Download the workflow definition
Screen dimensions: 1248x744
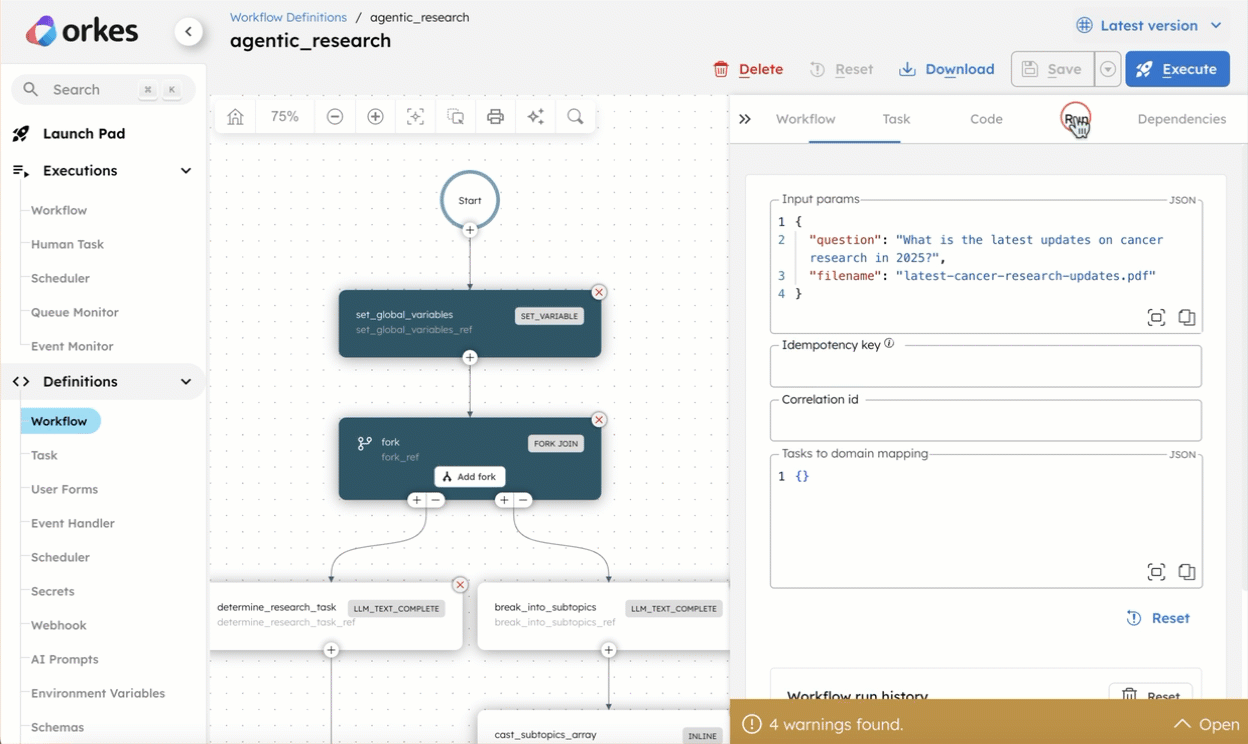pos(947,69)
